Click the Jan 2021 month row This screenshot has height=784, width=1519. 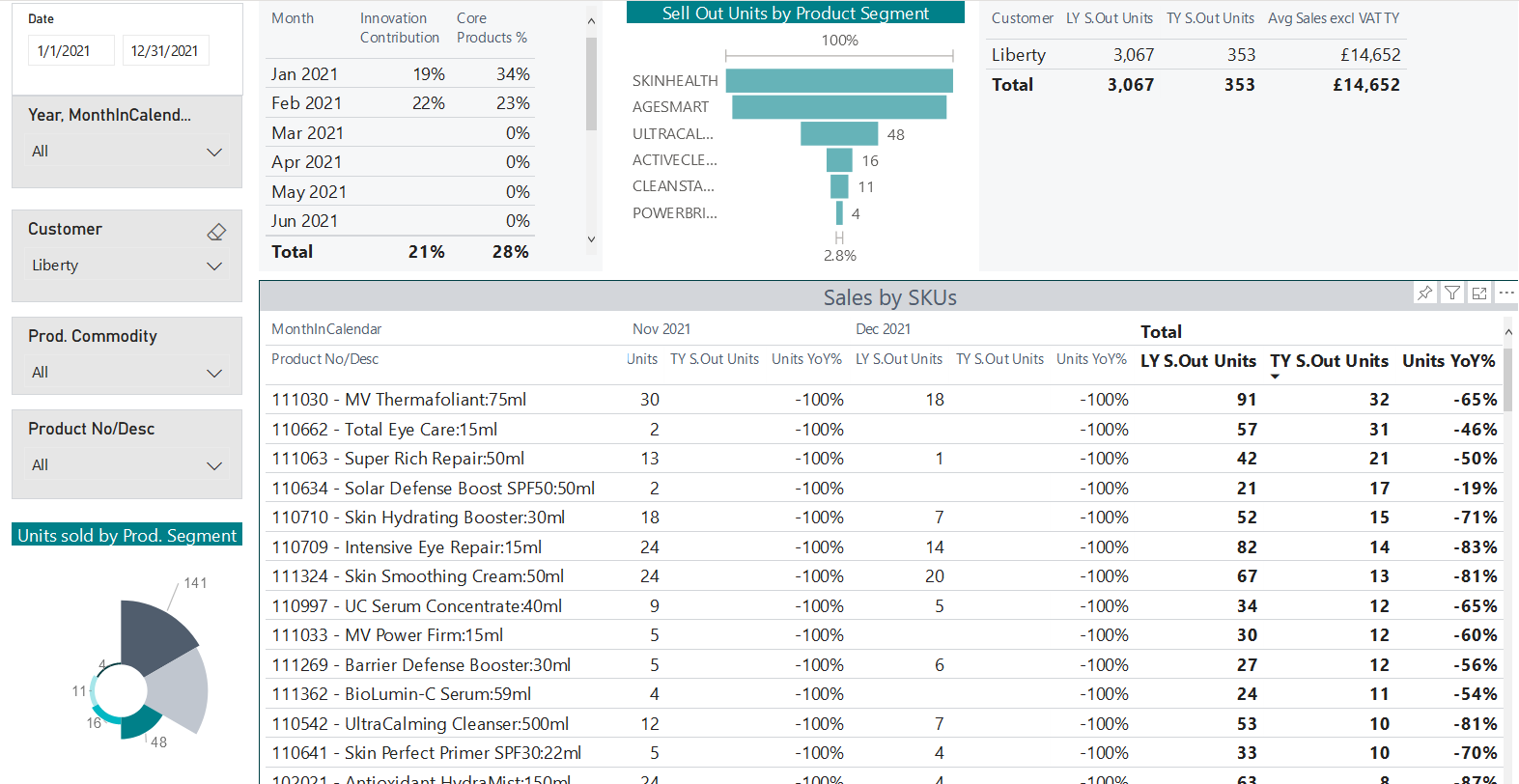400,74
